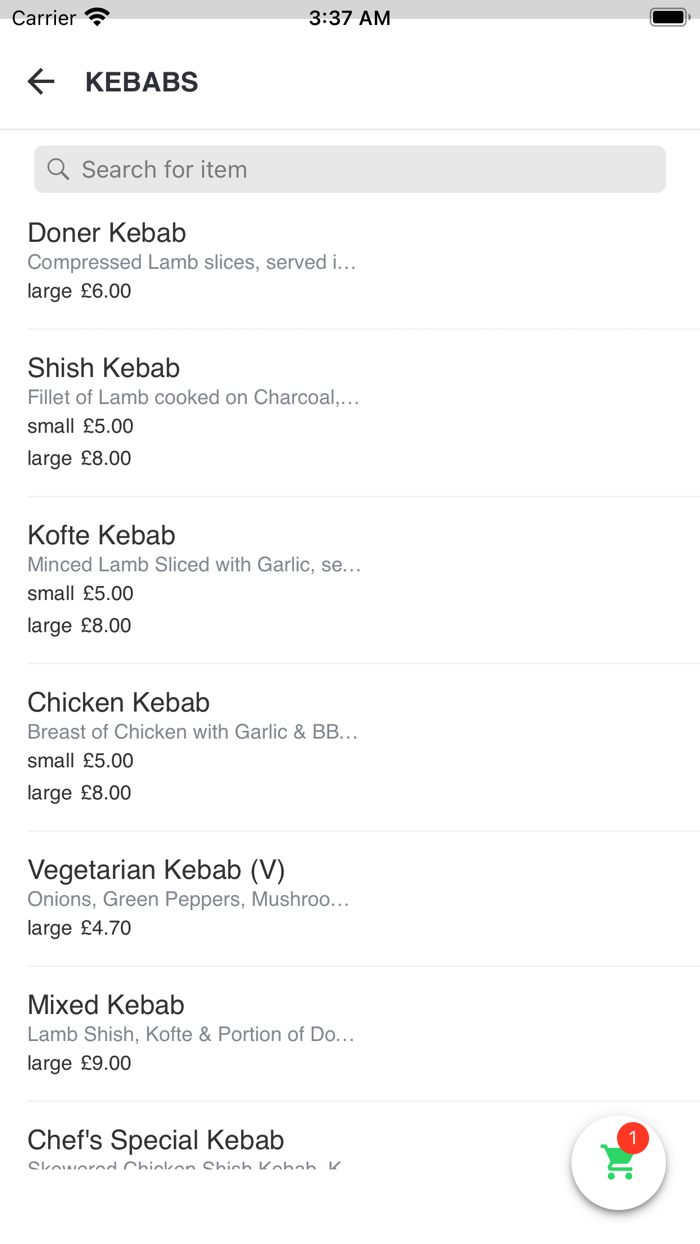Image resolution: width=700 pixels, height=1244 pixels.
Task: Select Chef's Special Kebab
Action: tap(156, 1140)
